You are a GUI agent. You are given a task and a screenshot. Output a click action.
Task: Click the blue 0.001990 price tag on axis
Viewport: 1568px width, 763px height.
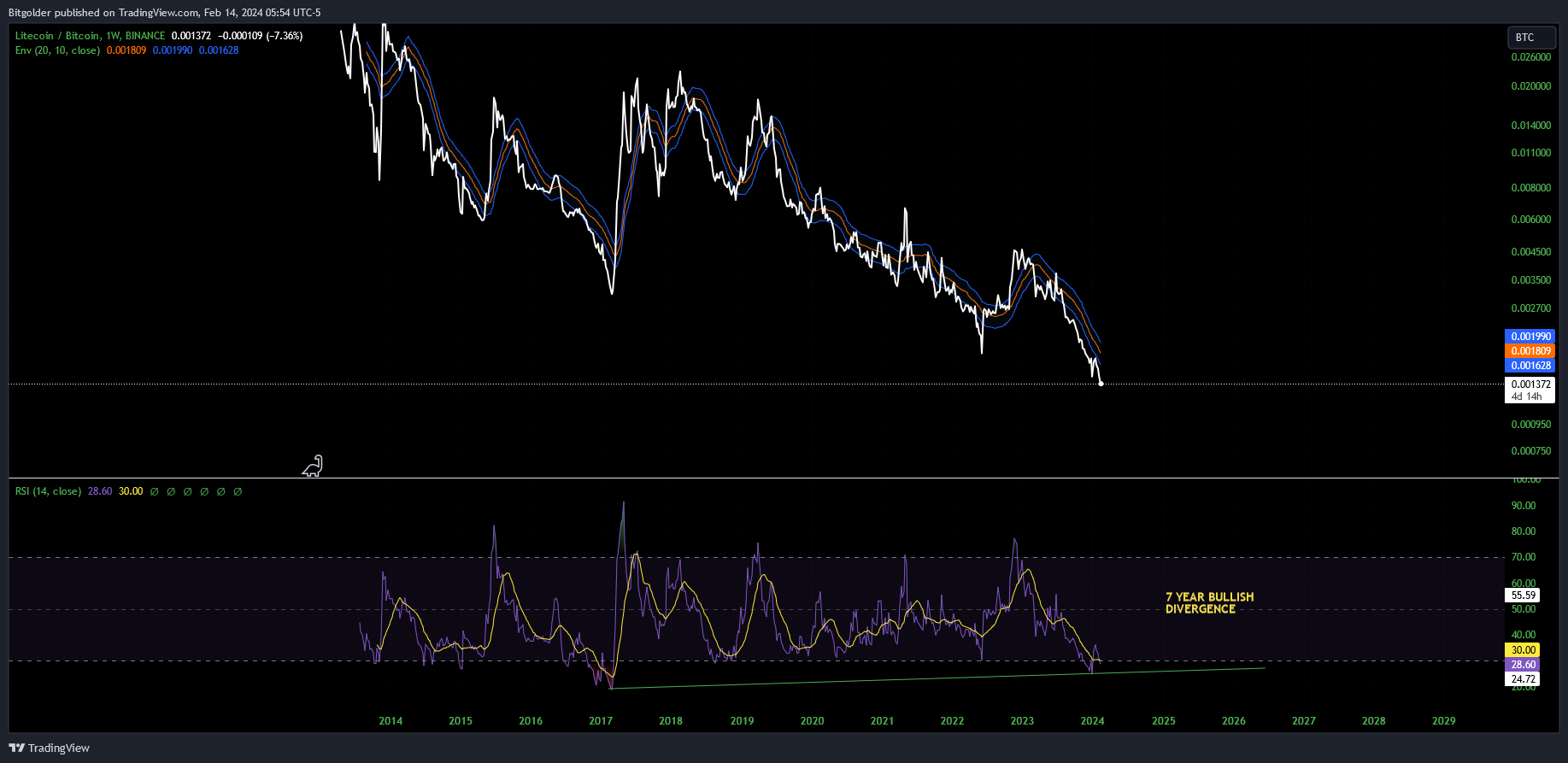pyautogui.click(x=1530, y=337)
